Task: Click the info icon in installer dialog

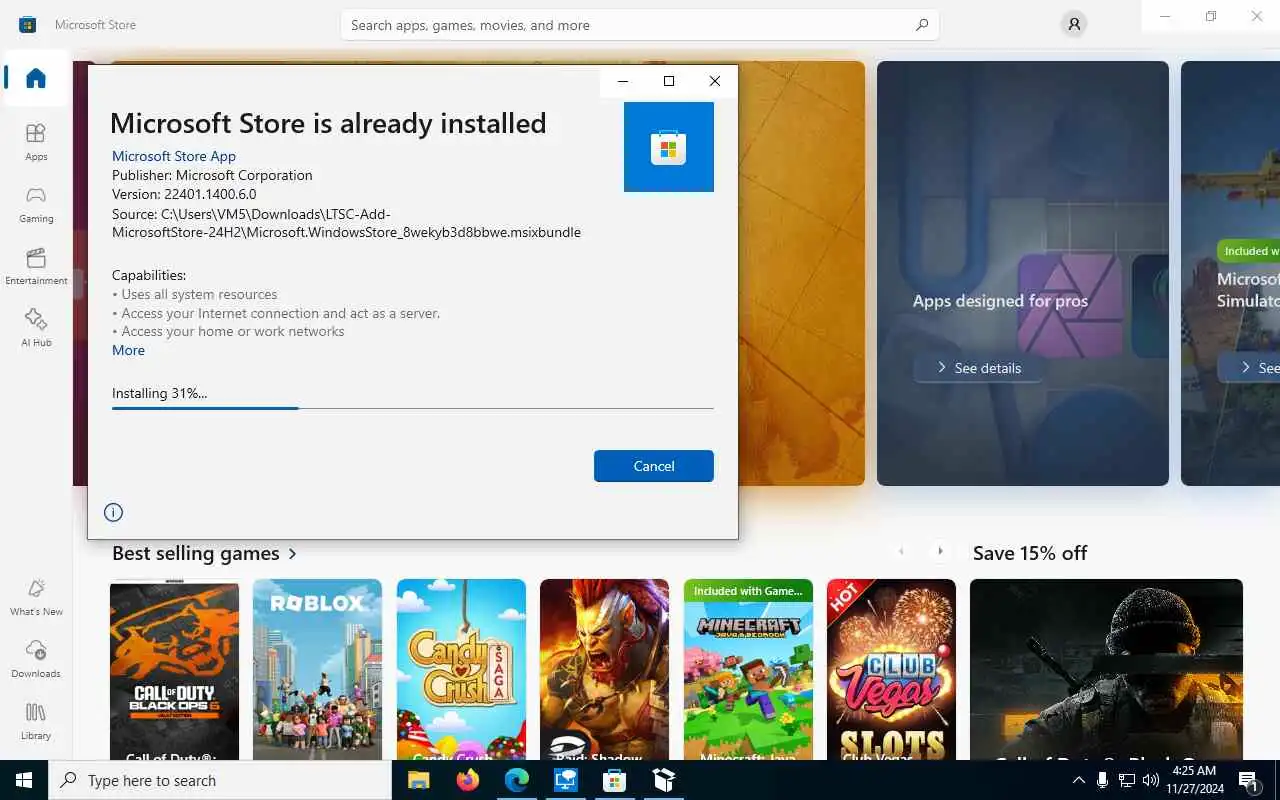Action: [113, 512]
